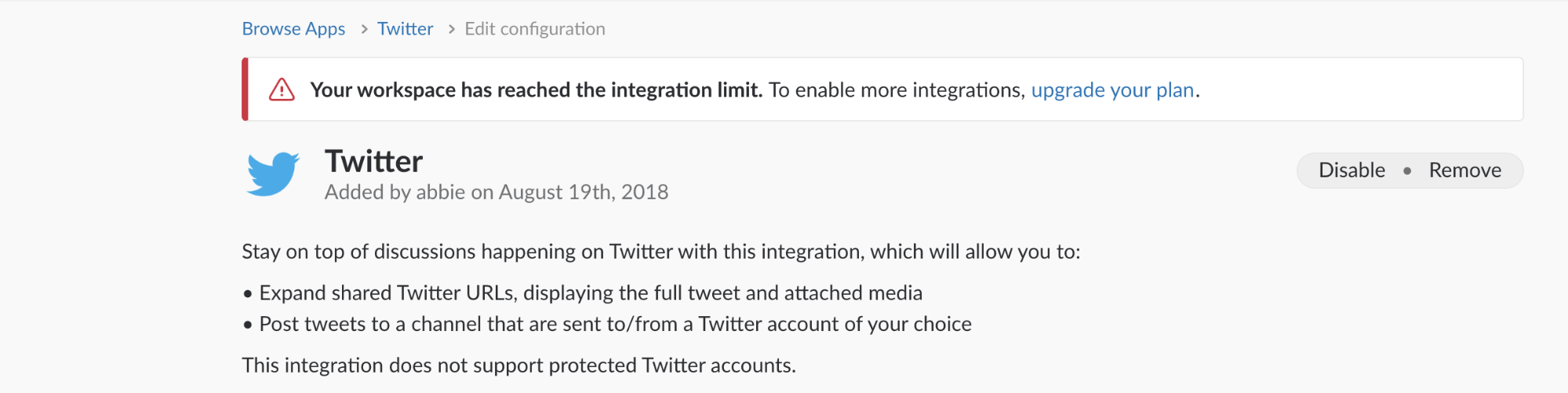
Task: Click the chevron before Edit configuration
Action: pyautogui.click(x=451, y=29)
